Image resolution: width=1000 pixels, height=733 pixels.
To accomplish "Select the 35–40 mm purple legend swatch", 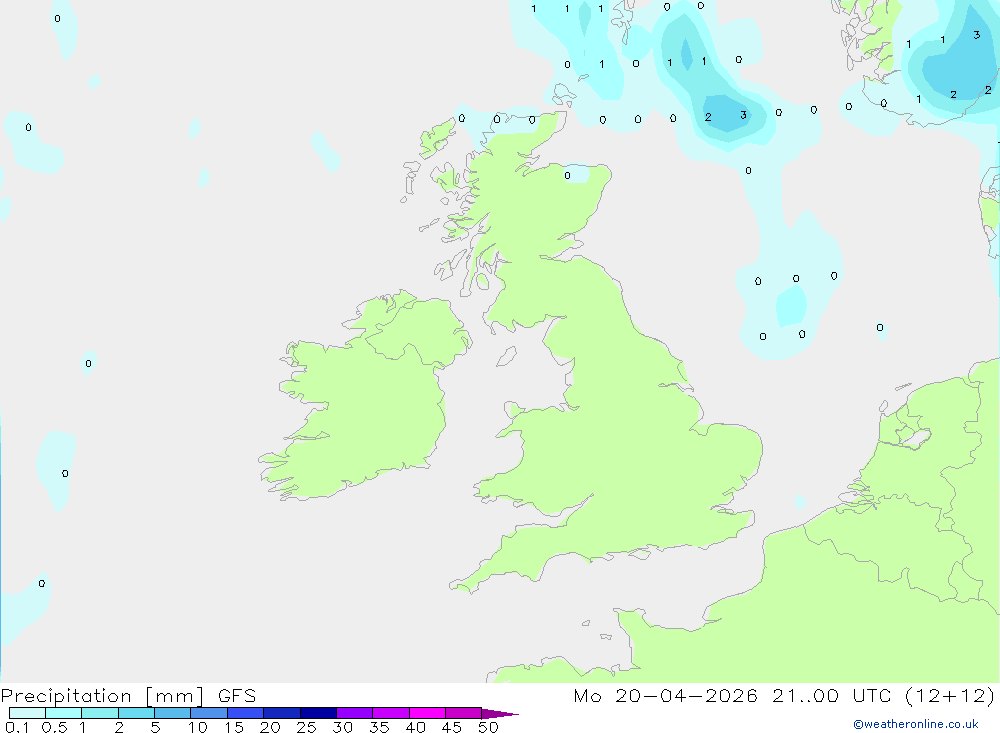I will [391, 713].
